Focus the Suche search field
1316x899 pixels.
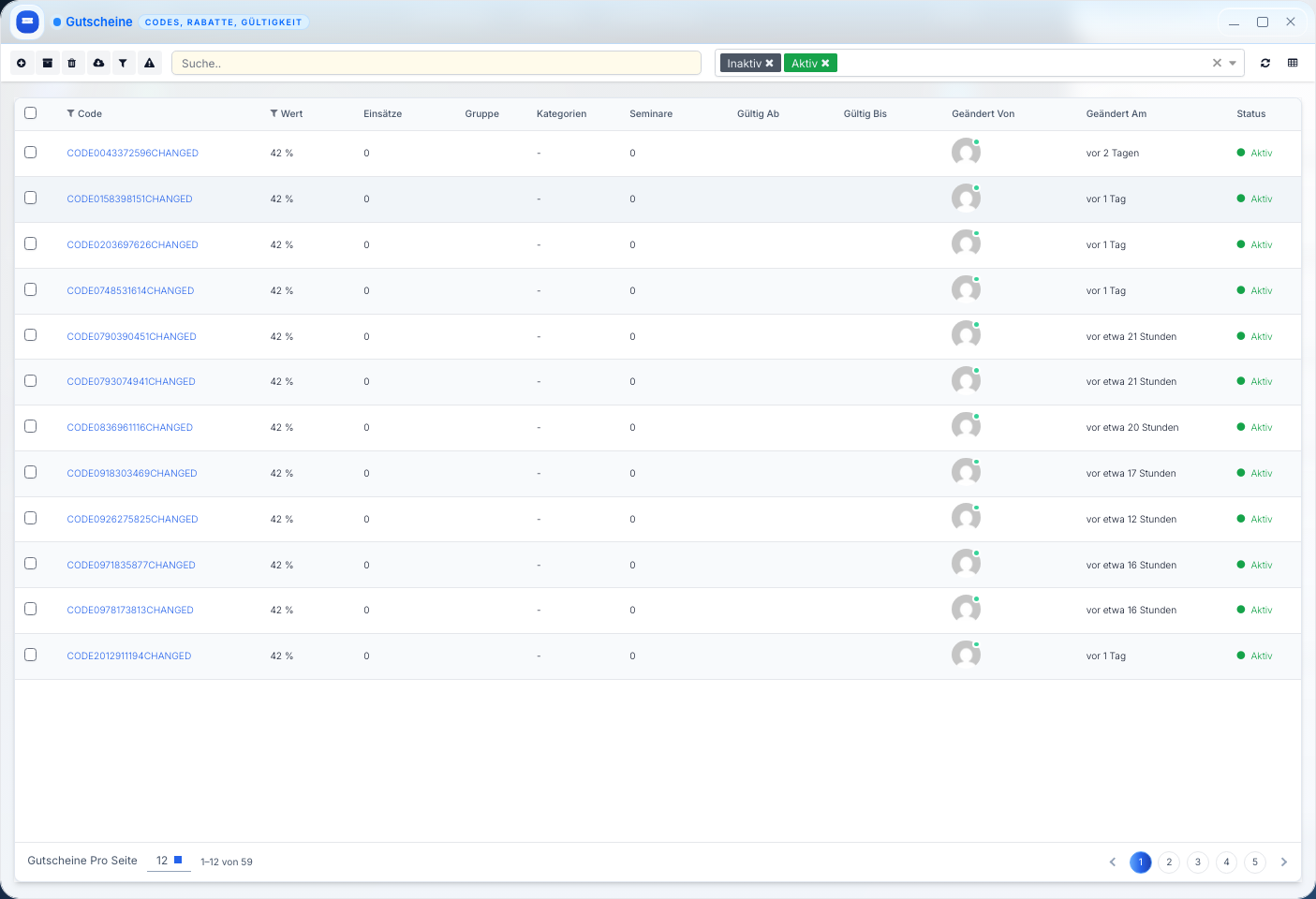[436, 64]
